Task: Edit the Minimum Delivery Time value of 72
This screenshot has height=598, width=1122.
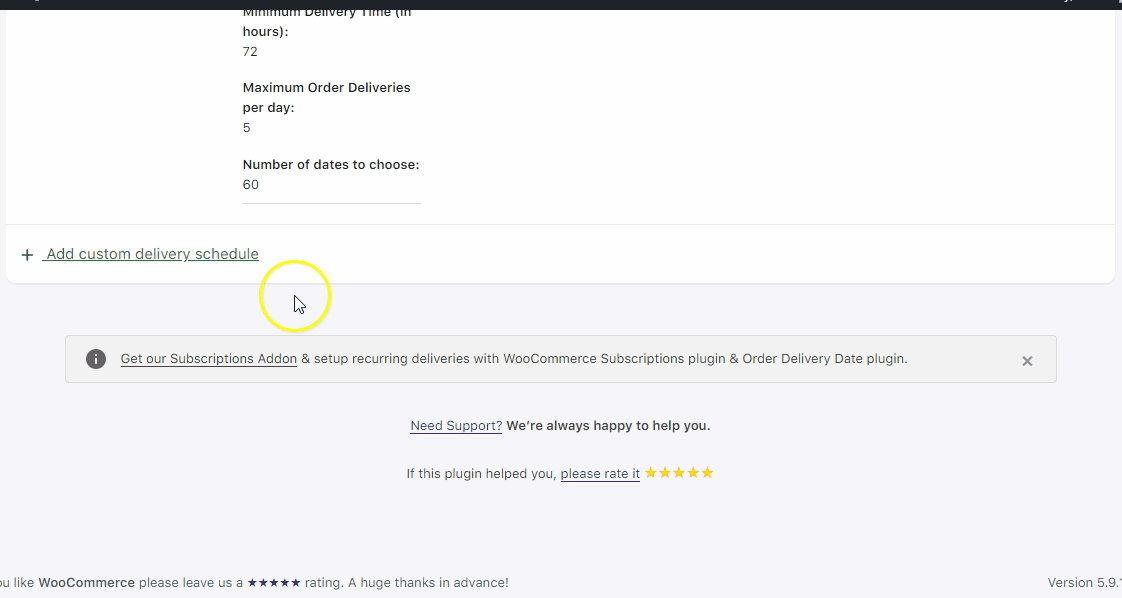Action: (249, 51)
